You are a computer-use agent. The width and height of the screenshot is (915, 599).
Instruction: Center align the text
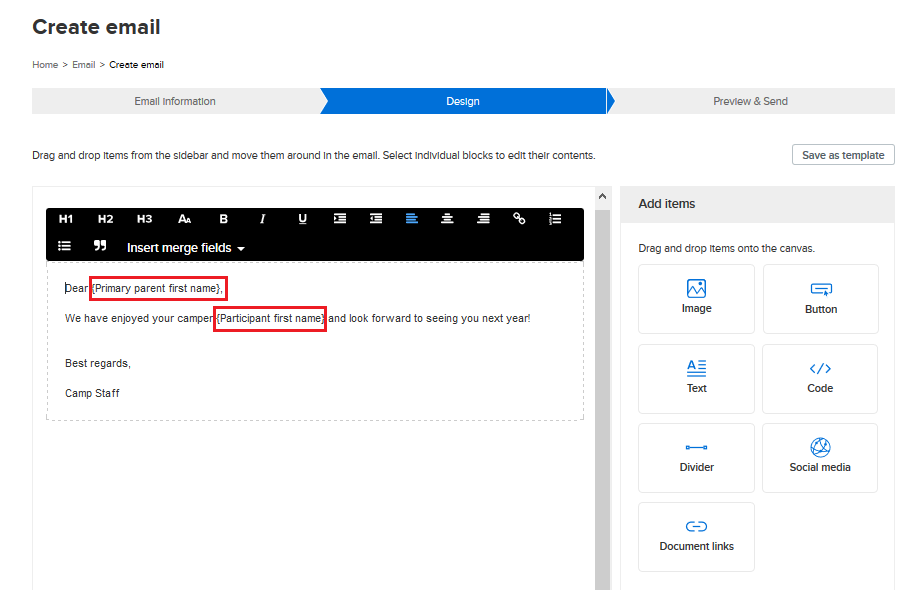click(447, 219)
